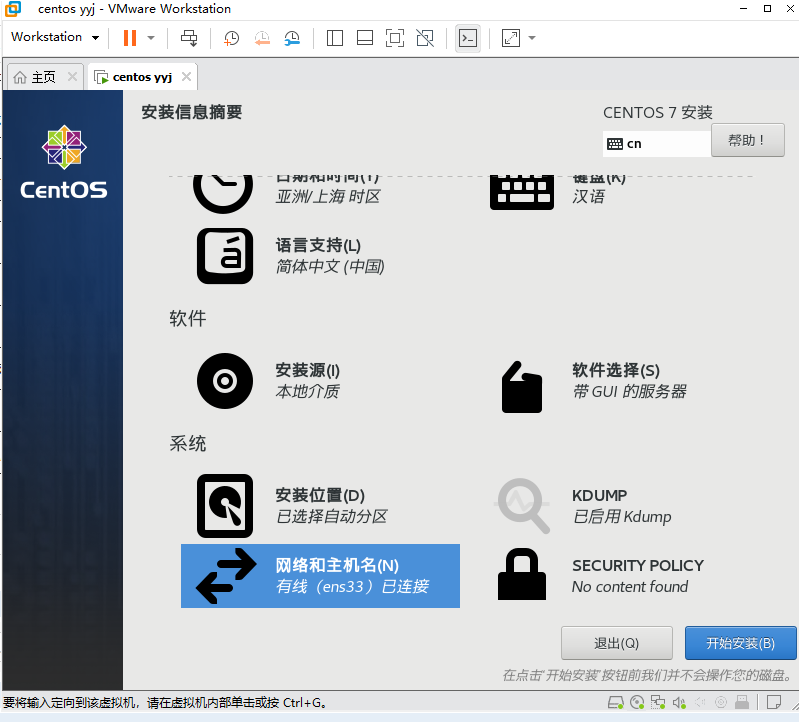
Task: Click 本地介质 text
Action: pos(308,391)
